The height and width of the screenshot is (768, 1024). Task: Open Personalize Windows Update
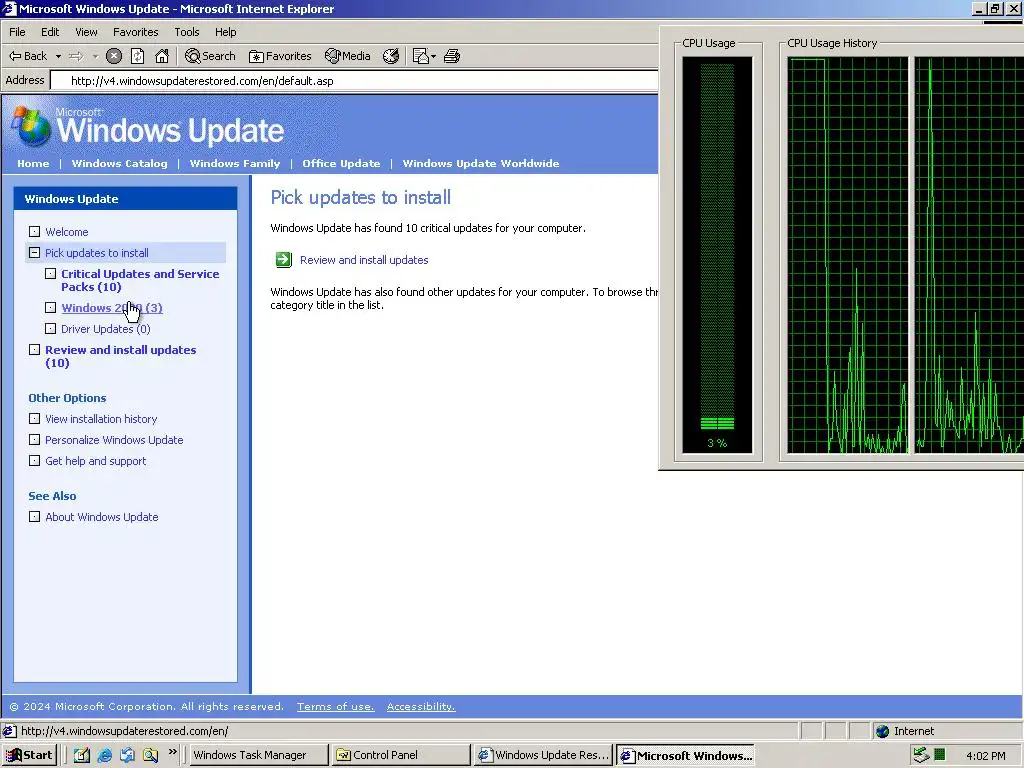click(x=114, y=440)
